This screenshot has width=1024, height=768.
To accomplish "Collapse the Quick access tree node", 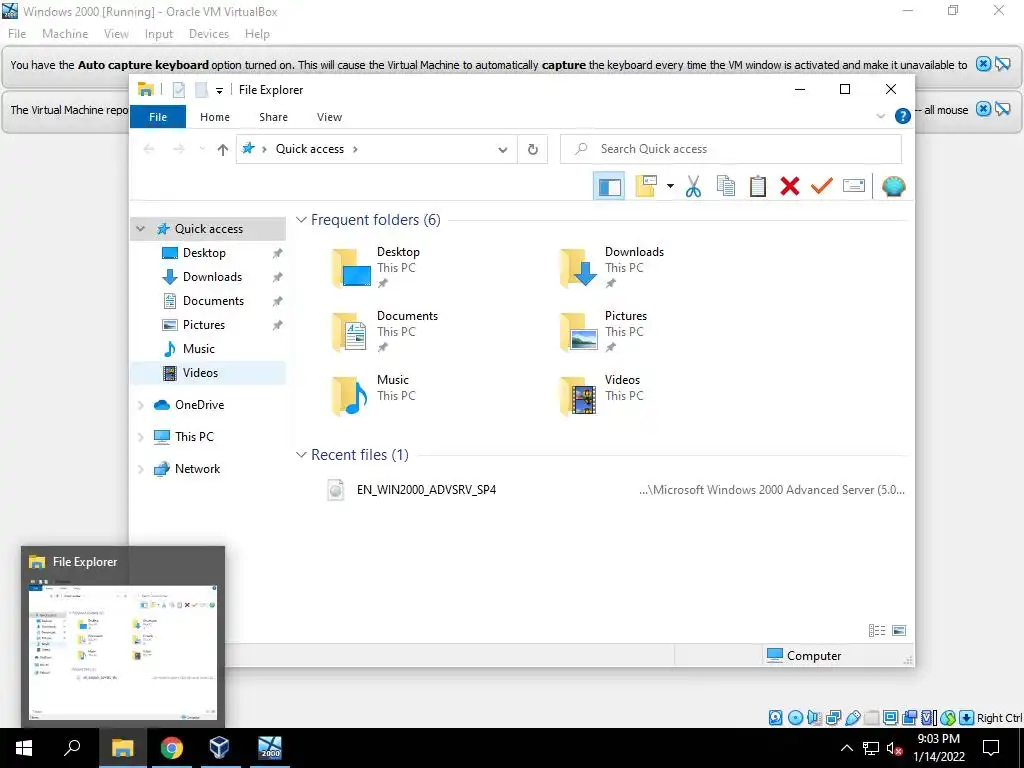I will [140, 229].
